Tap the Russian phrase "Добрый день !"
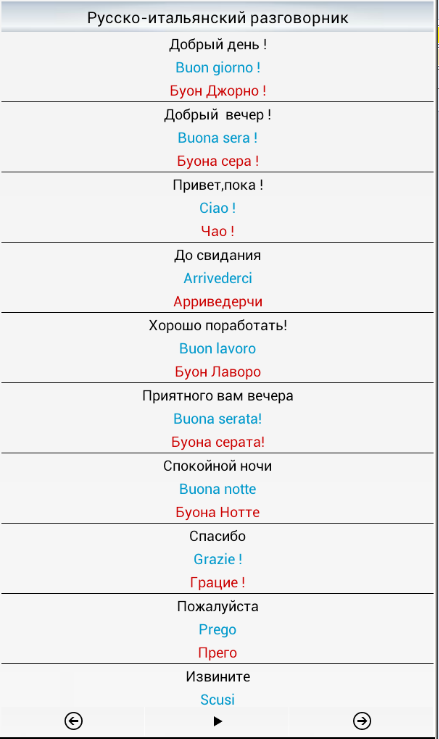The image size is (439, 739). pyautogui.click(x=217, y=45)
